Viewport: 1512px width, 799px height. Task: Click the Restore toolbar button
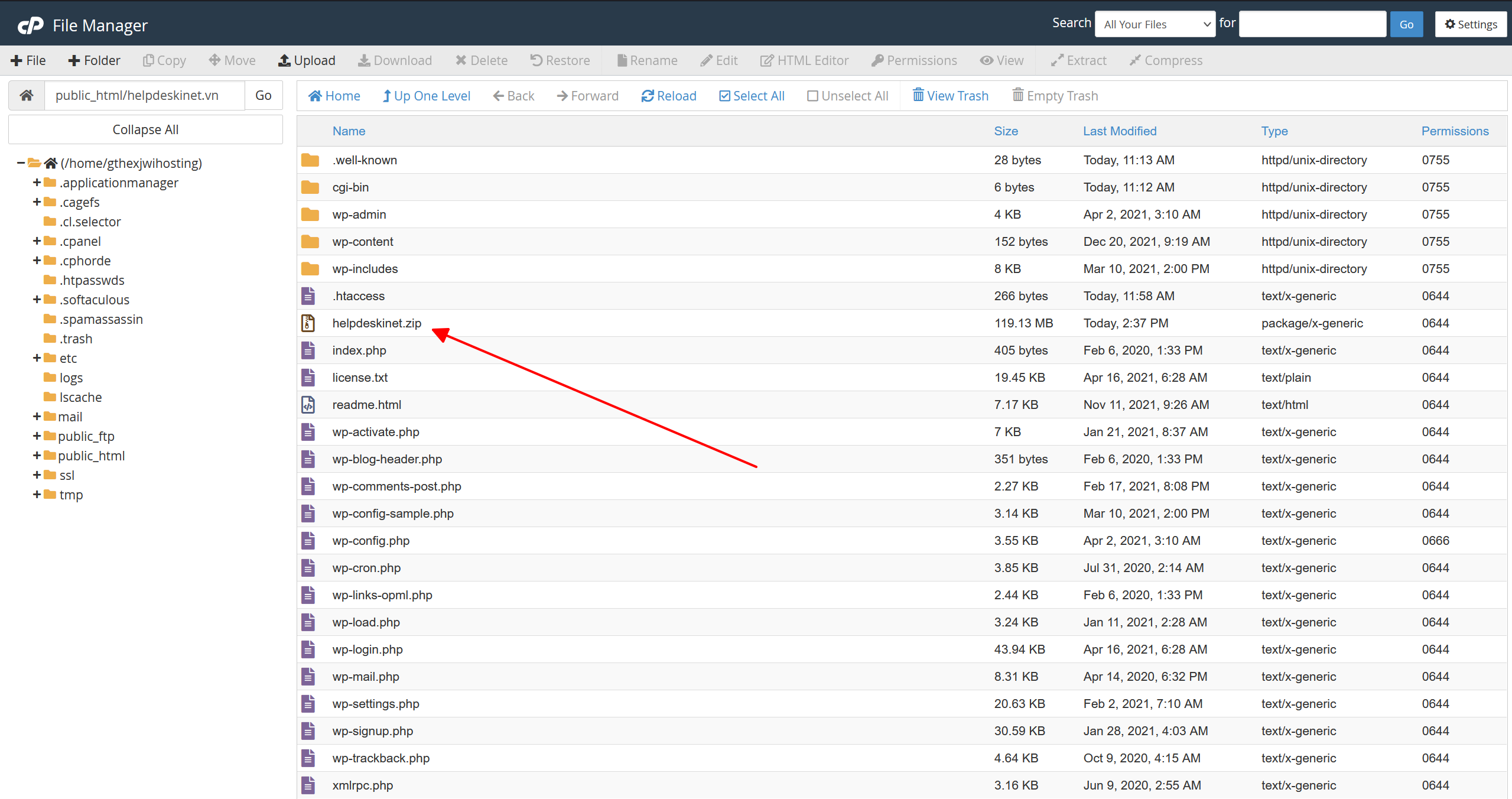pos(560,60)
